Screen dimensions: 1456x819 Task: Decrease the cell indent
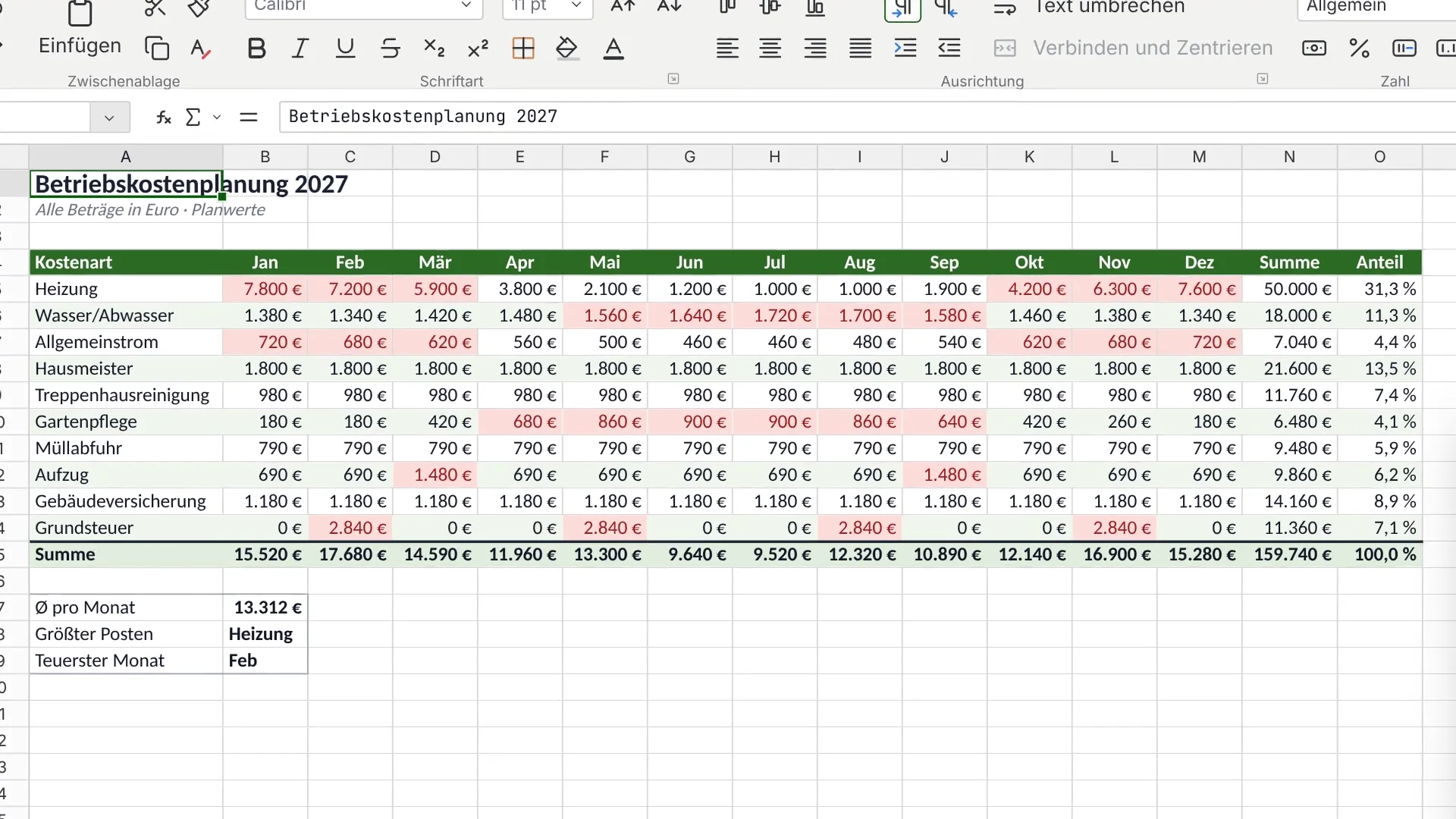pos(949,49)
